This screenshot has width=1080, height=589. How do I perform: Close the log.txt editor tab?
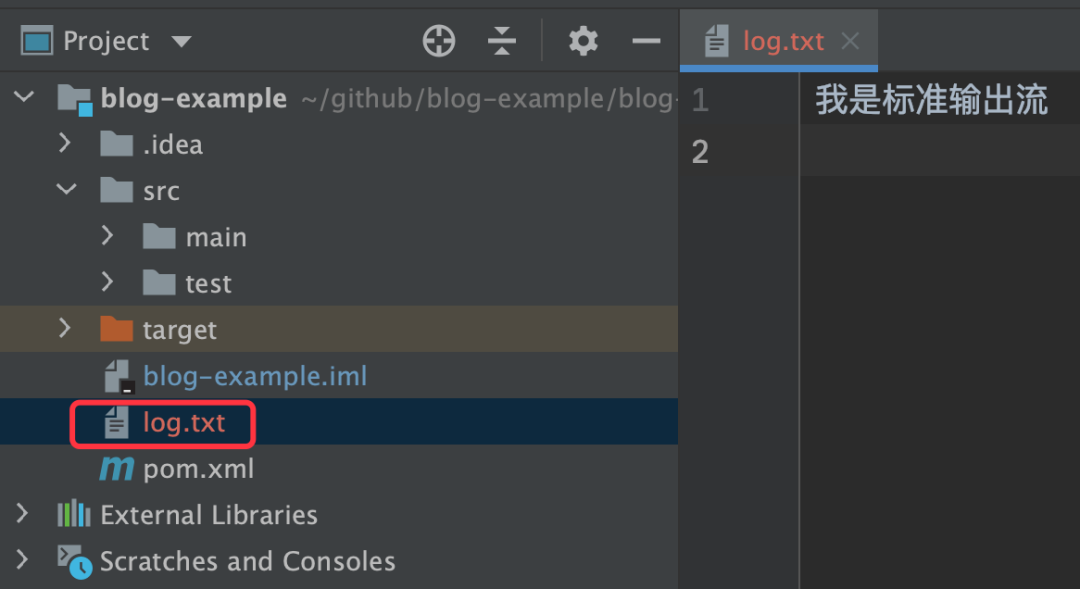pyautogui.click(x=850, y=41)
